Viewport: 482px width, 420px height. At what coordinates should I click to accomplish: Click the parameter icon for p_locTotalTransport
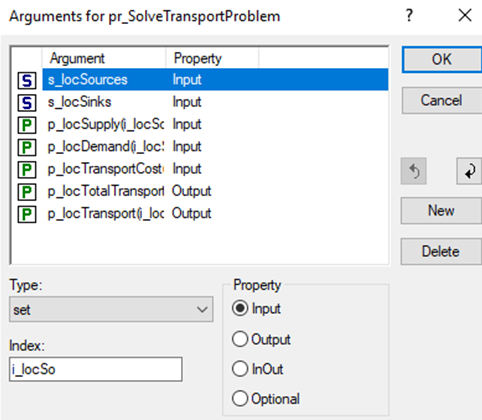click(x=27, y=192)
